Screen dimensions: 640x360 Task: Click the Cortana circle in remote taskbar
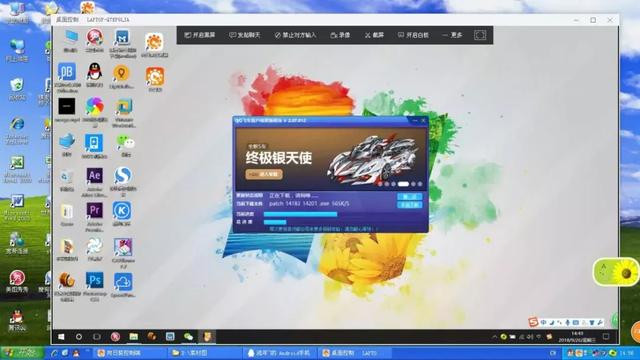[x=79, y=337]
